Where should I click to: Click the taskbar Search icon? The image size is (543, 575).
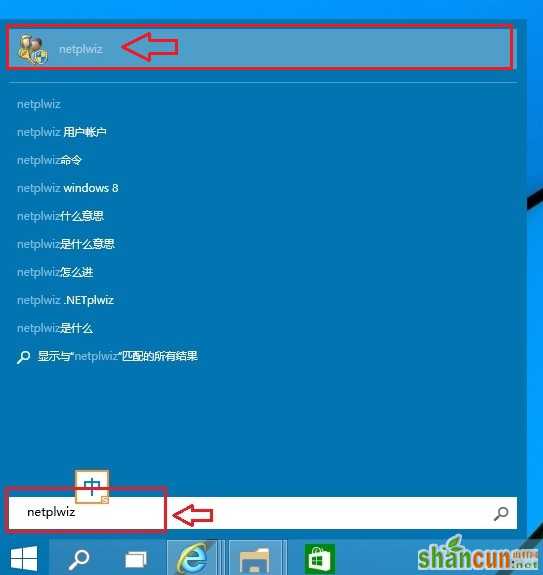pyautogui.click(x=79, y=559)
